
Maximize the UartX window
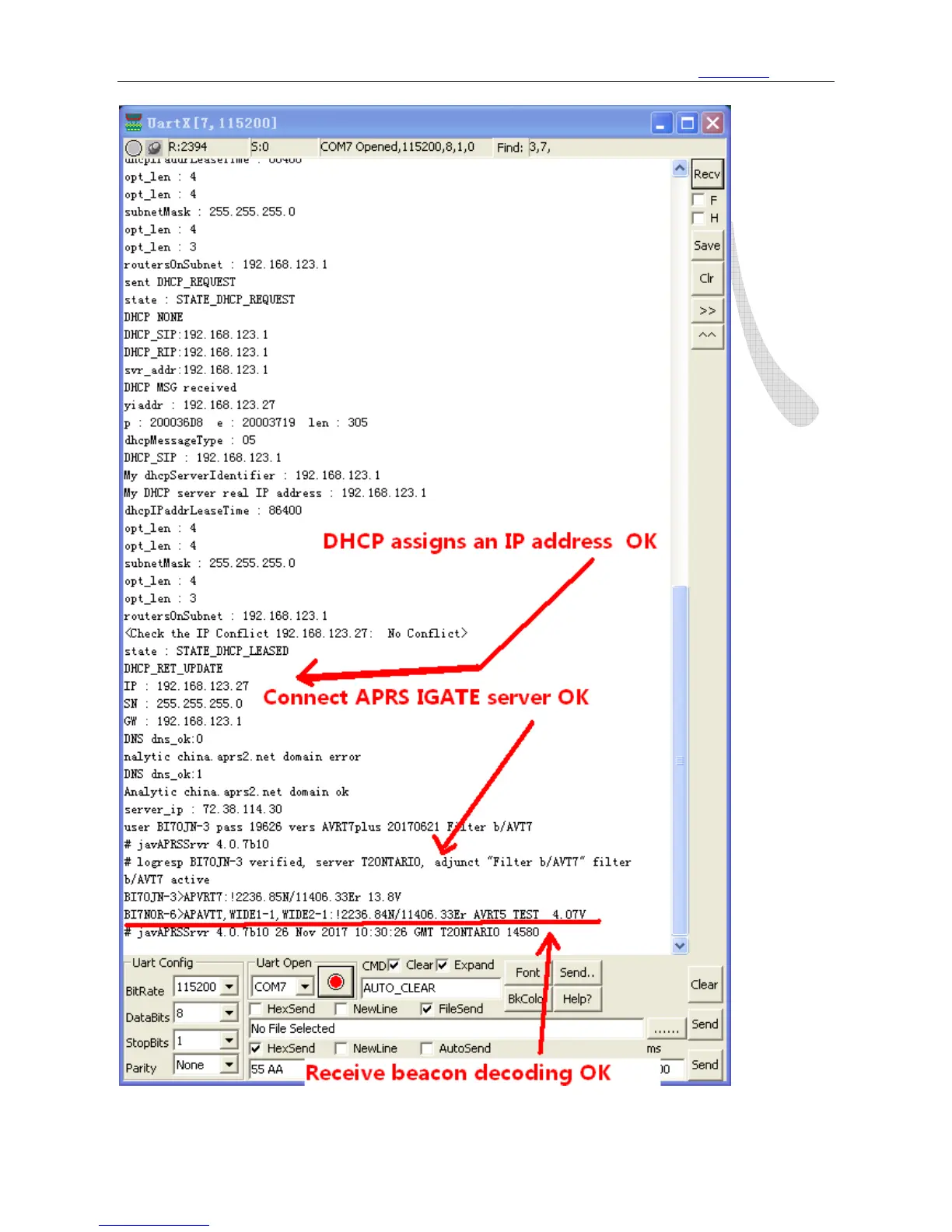687,123
